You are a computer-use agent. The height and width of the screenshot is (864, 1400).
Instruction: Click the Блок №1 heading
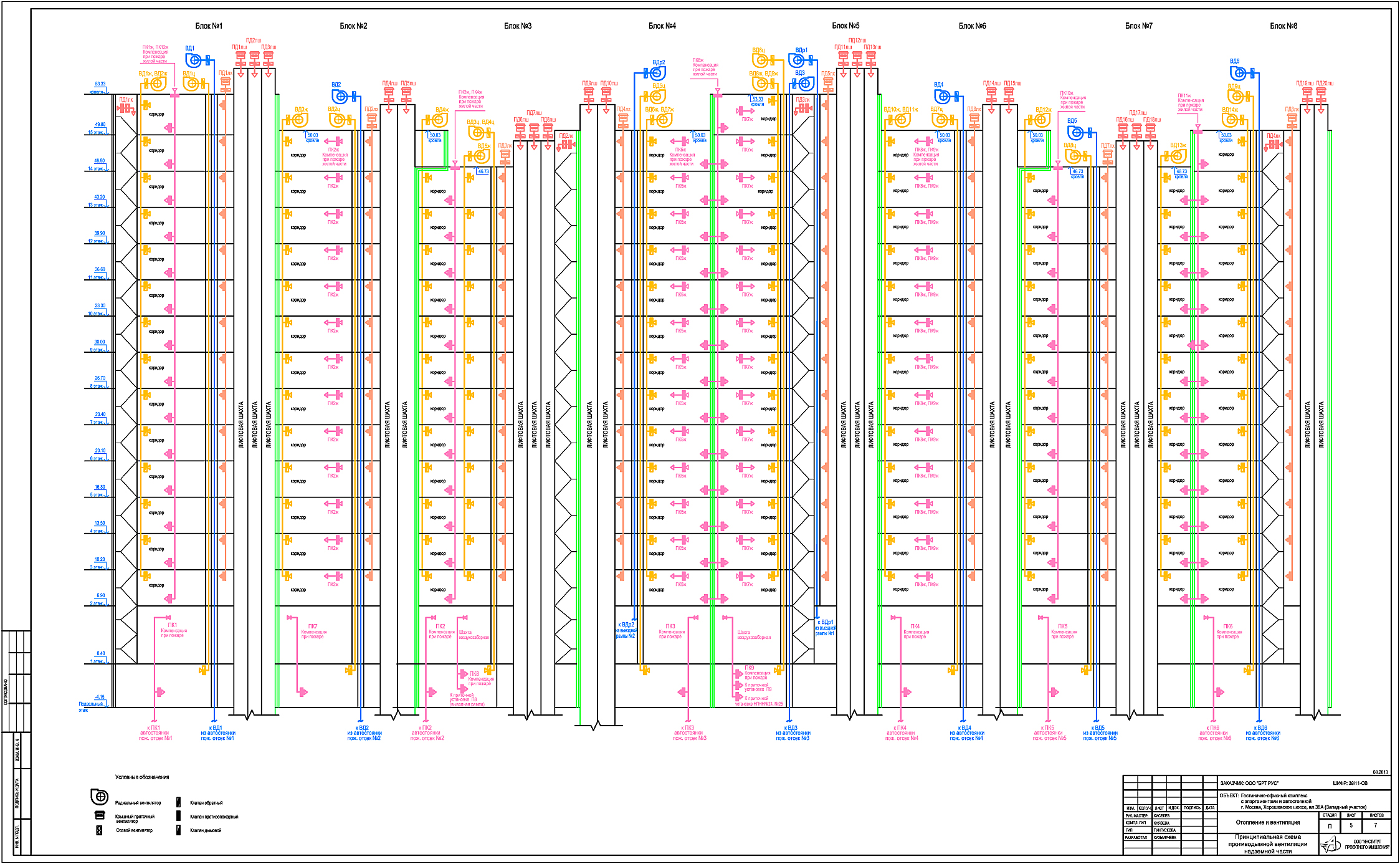[209, 26]
